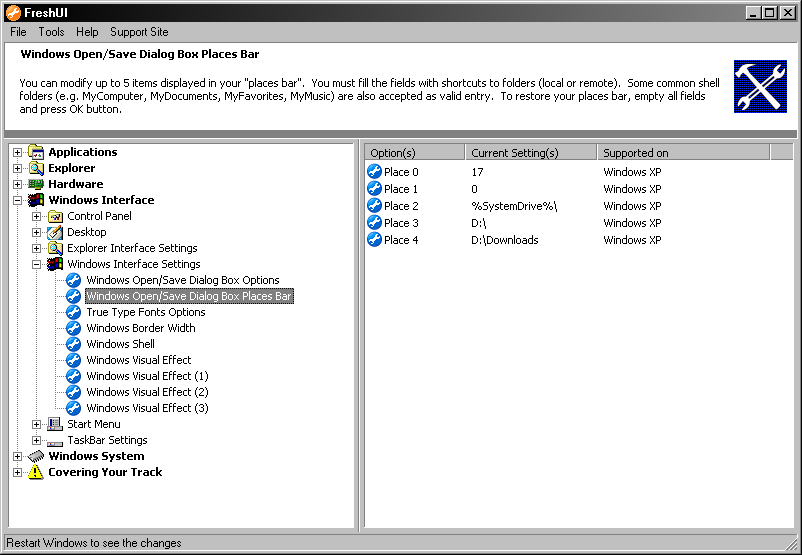The image size is (802, 555).
Task: Expand the Applications tree node
Action: point(17,152)
